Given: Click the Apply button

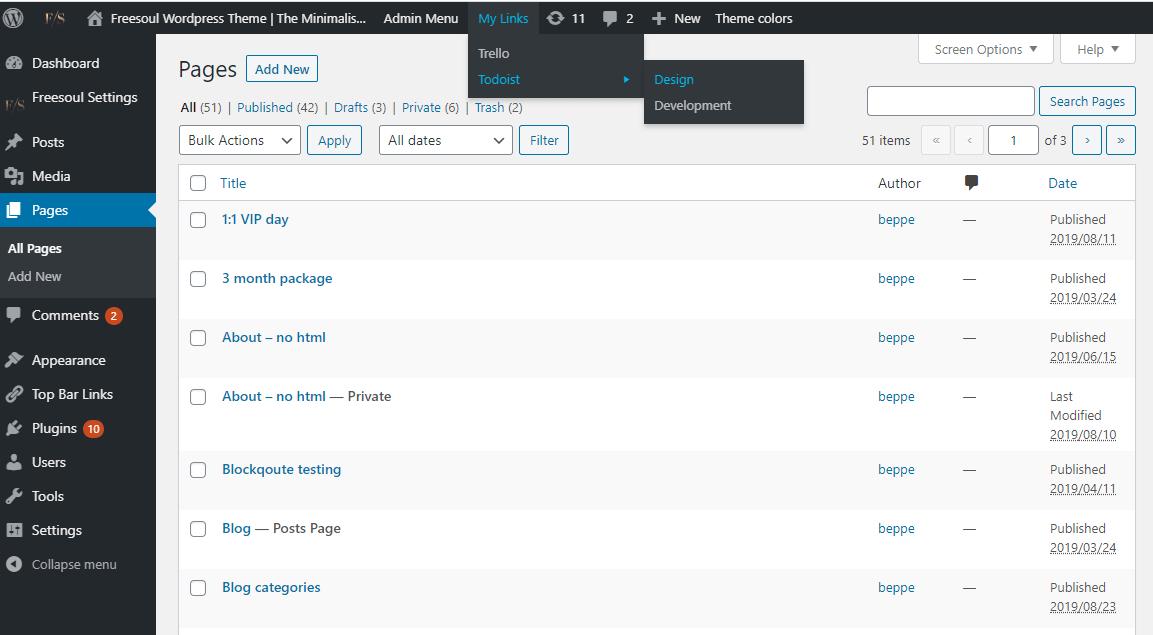Looking at the screenshot, I should click(x=335, y=140).
